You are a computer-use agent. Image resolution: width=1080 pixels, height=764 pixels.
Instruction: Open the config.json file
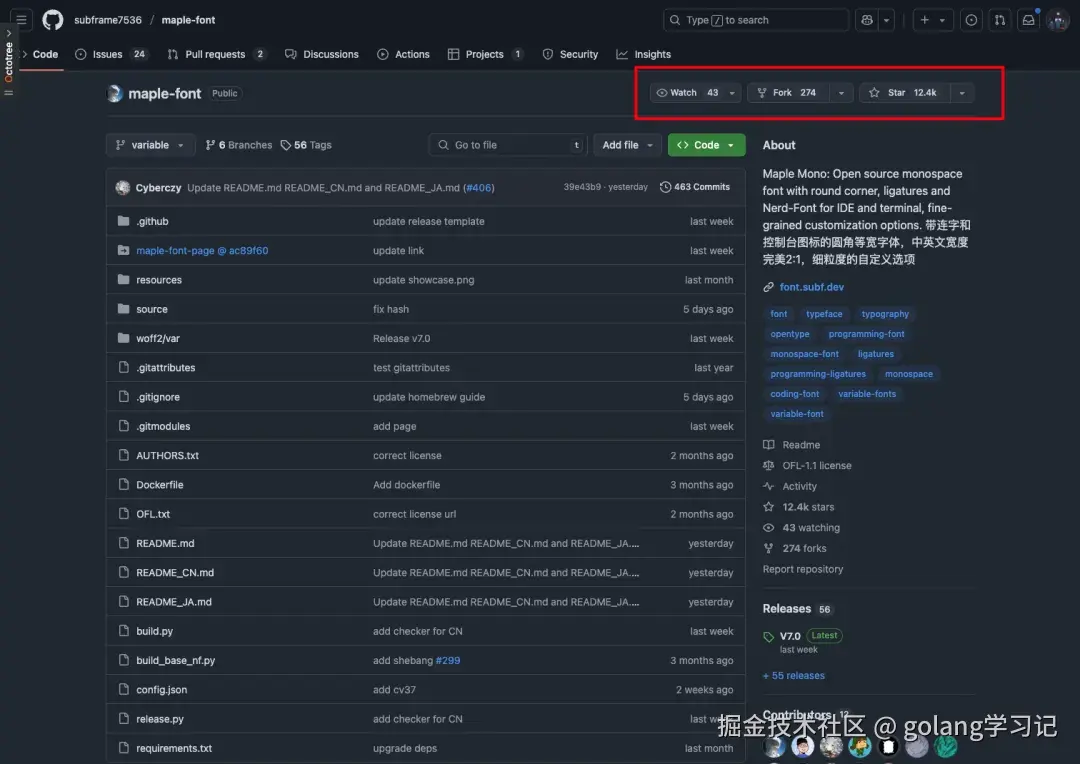pyautogui.click(x=161, y=690)
